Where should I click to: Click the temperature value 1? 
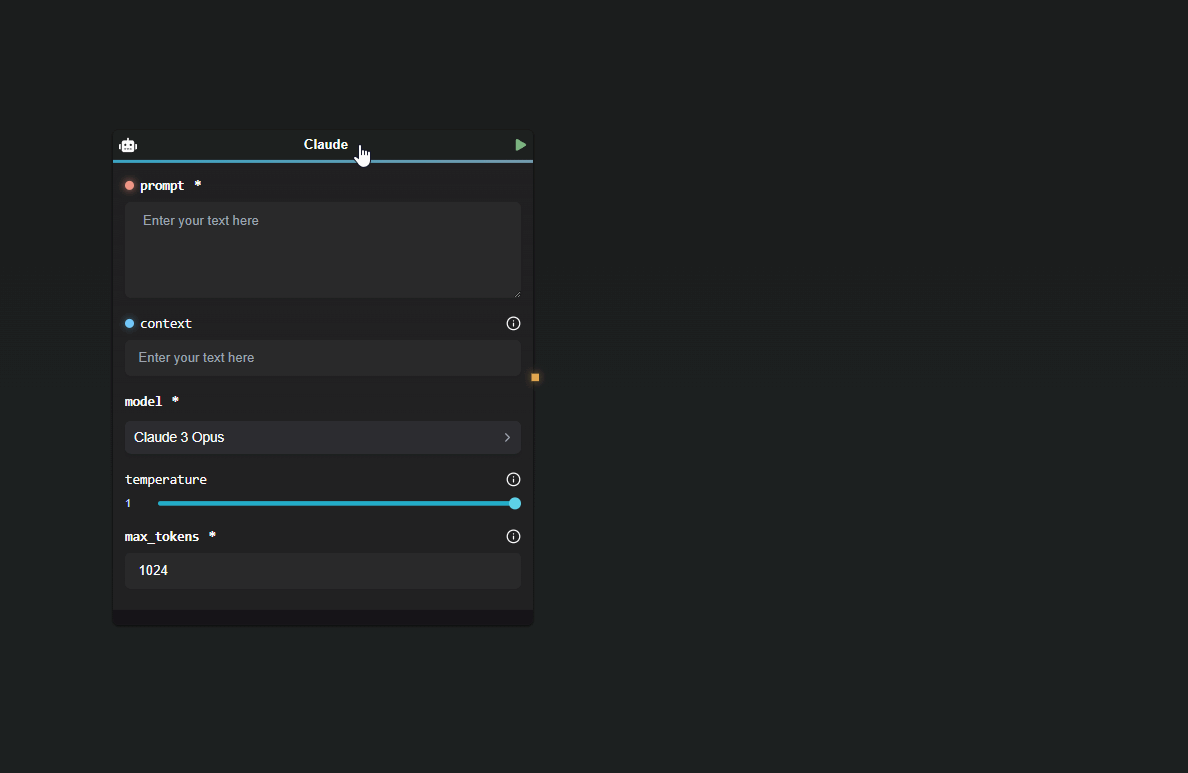128,503
